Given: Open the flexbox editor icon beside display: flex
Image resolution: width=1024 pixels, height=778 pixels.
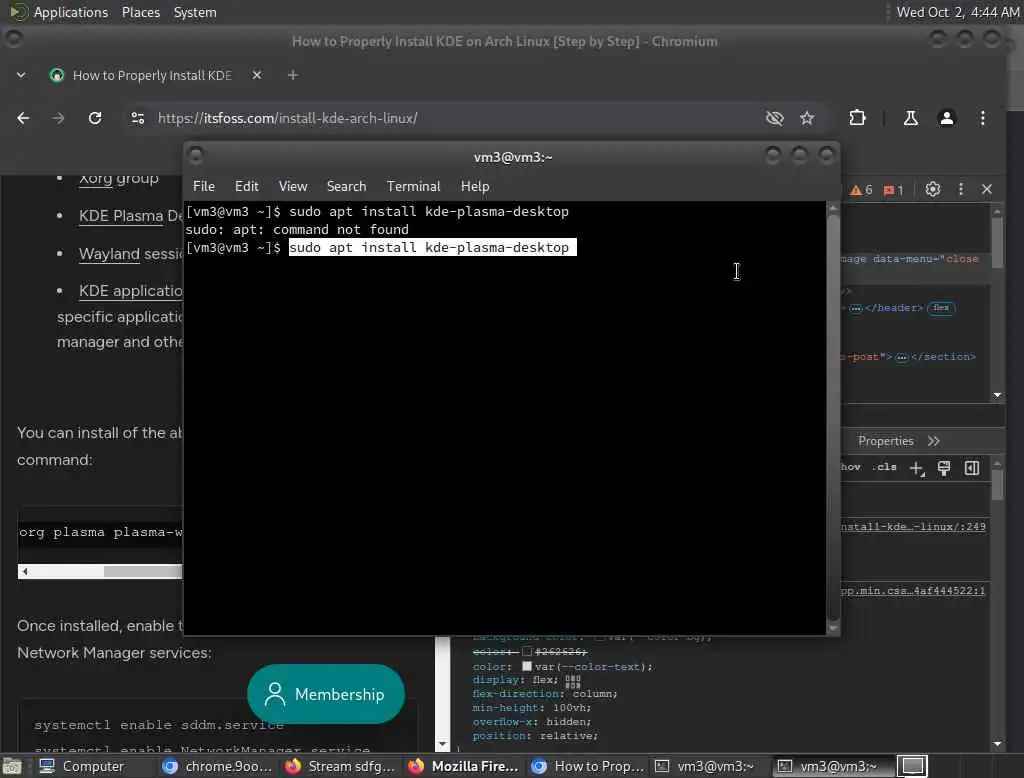Looking at the screenshot, I should coord(573,681).
